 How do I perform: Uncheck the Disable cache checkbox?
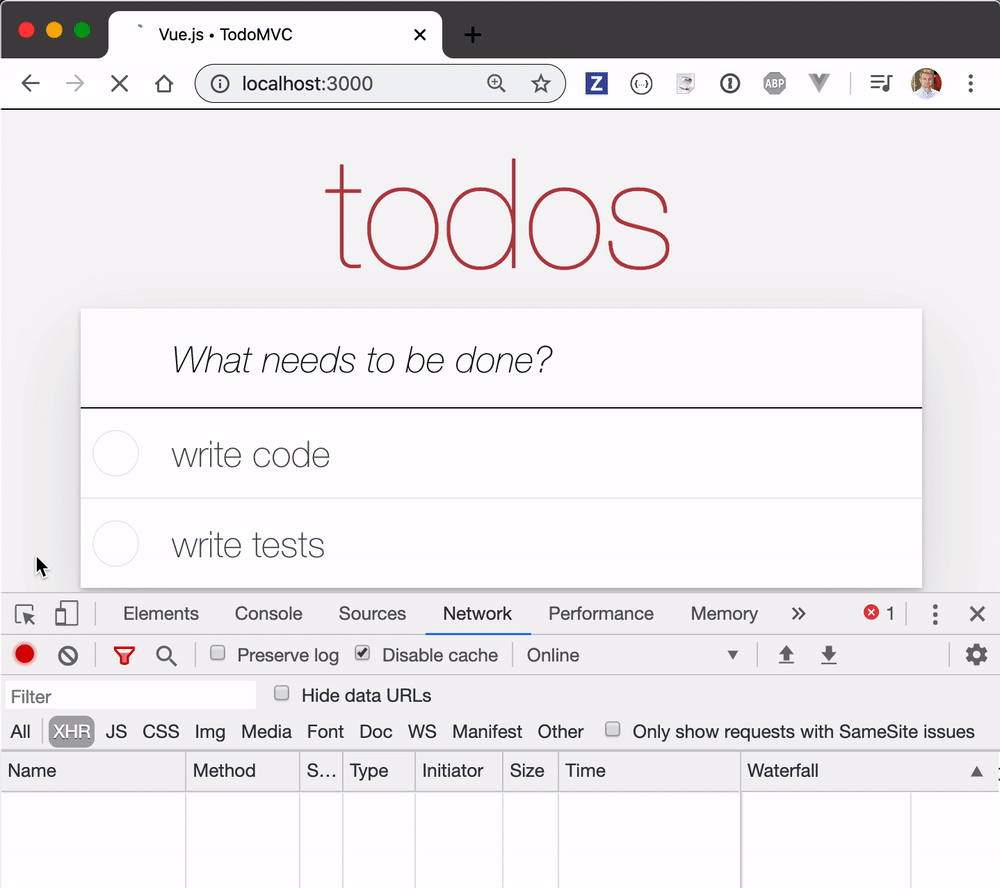(x=363, y=654)
